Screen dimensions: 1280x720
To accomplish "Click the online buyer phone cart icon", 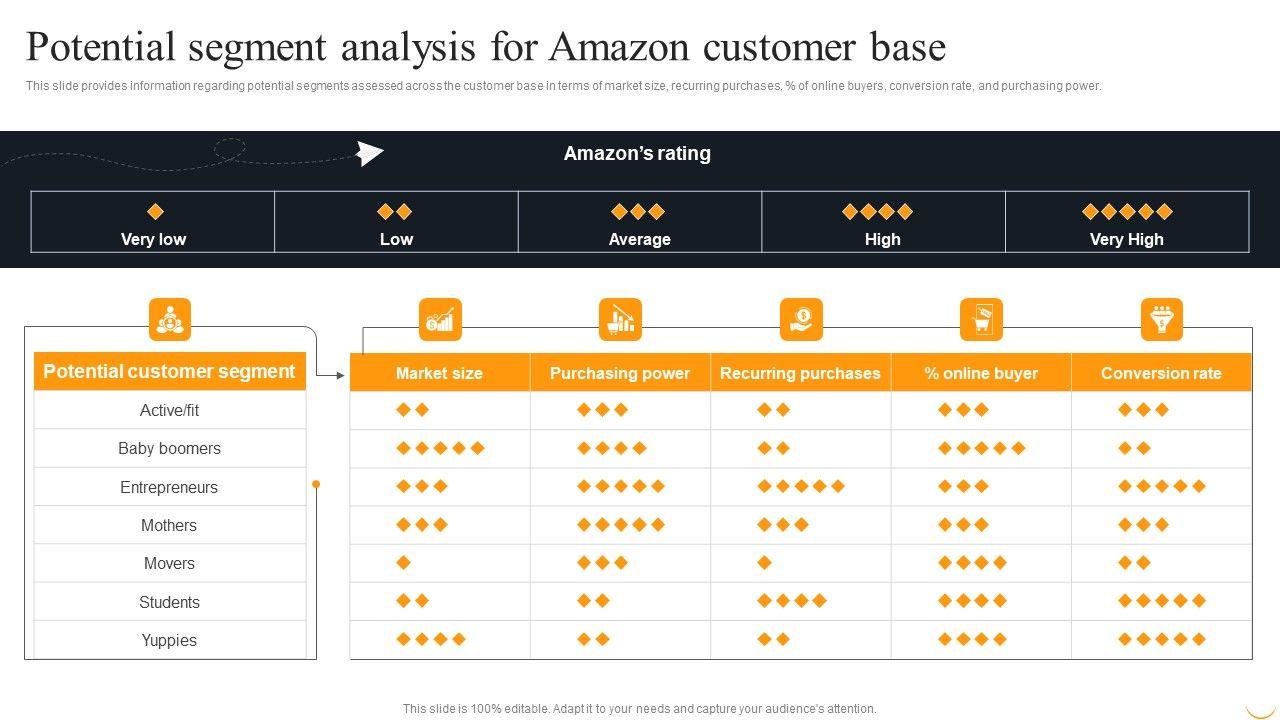I will [x=981, y=320].
